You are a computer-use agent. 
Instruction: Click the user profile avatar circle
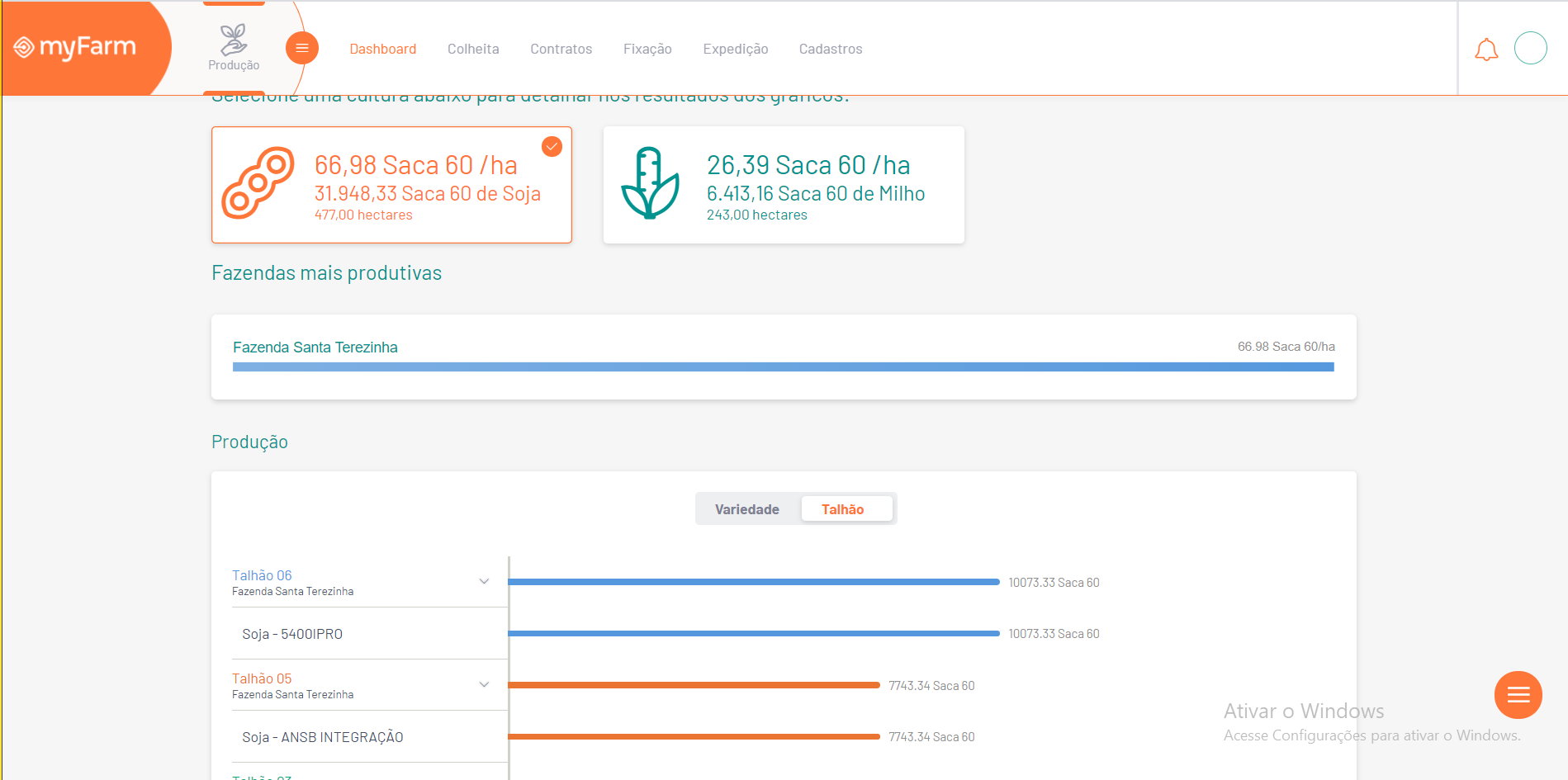(1531, 48)
